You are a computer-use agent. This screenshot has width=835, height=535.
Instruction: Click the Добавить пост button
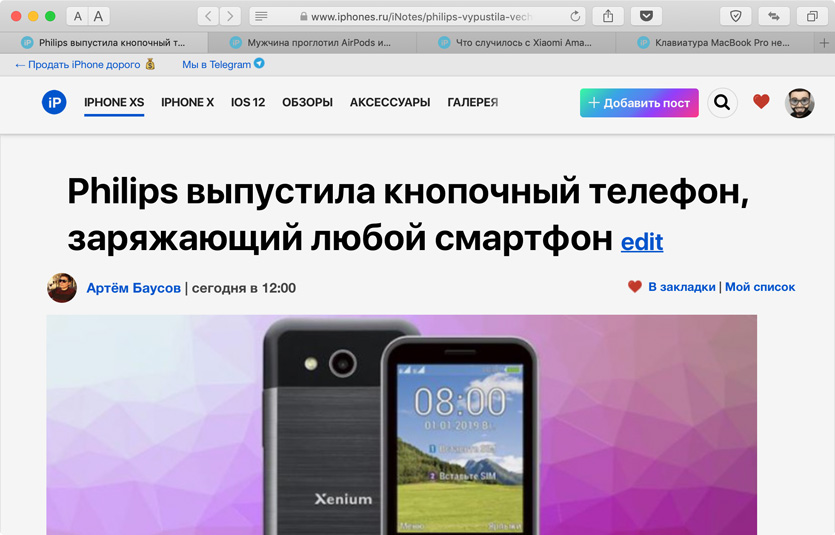click(x=639, y=103)
